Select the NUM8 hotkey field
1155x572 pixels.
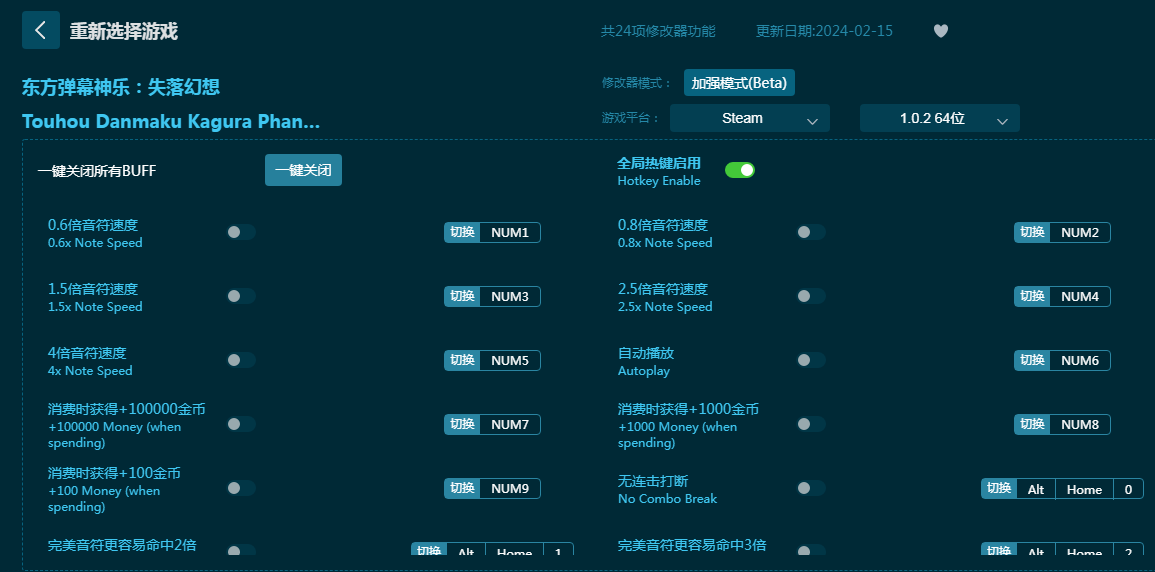click(x=1081, y=425)
